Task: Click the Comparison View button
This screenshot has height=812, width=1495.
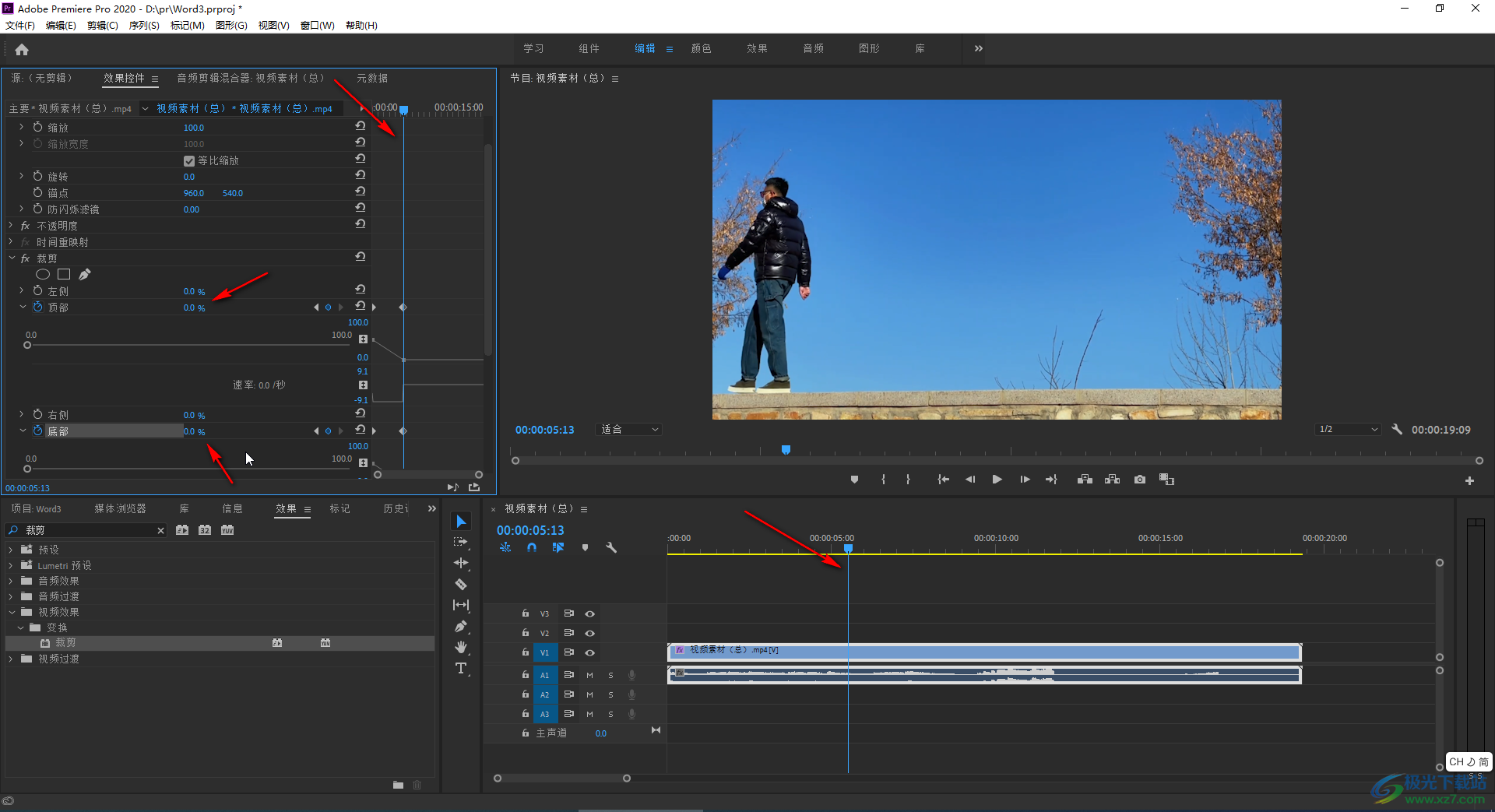Action: click(x=1166, y=480)
